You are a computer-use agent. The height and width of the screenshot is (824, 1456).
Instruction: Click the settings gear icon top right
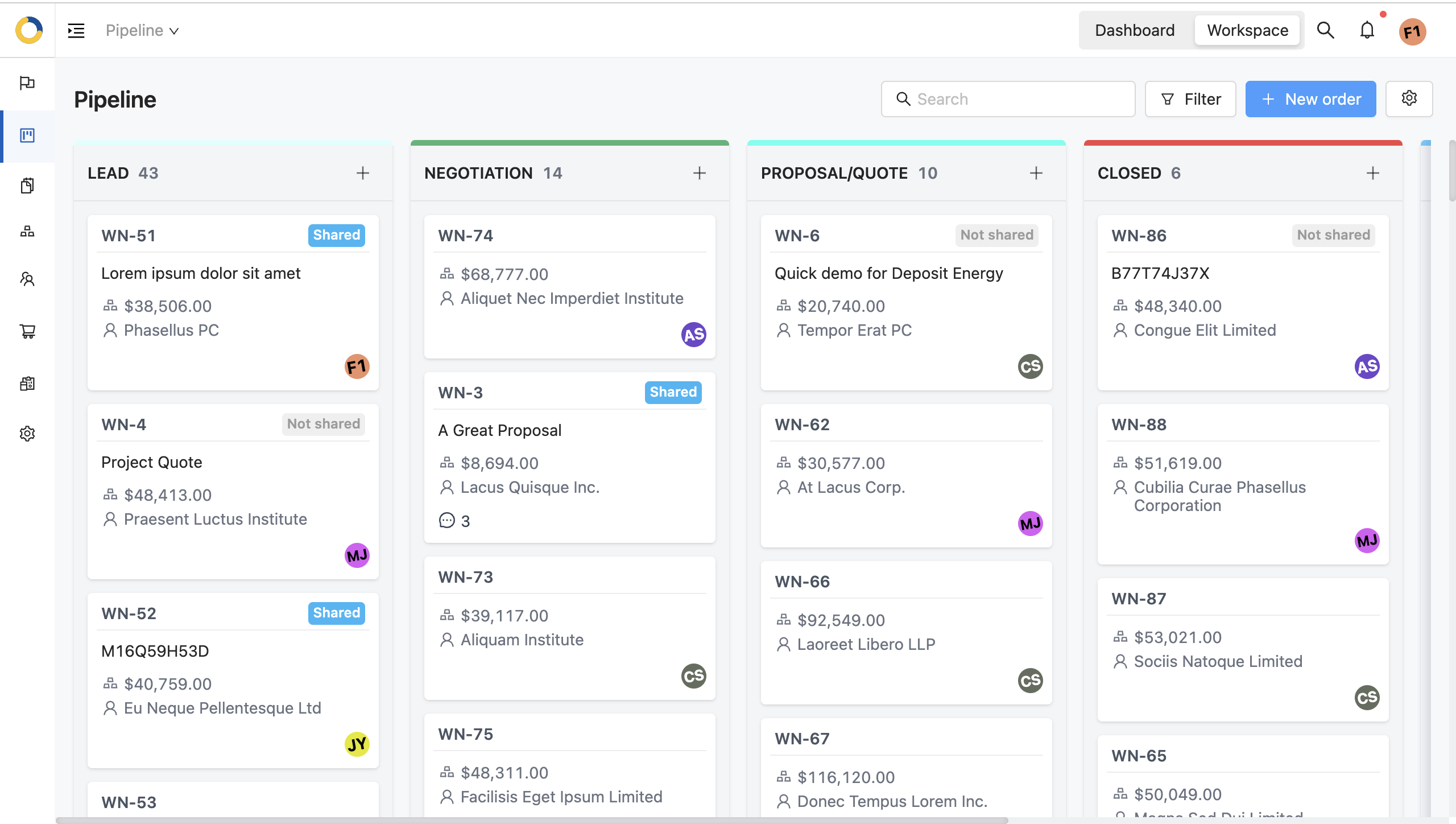tap(1410, 98)
